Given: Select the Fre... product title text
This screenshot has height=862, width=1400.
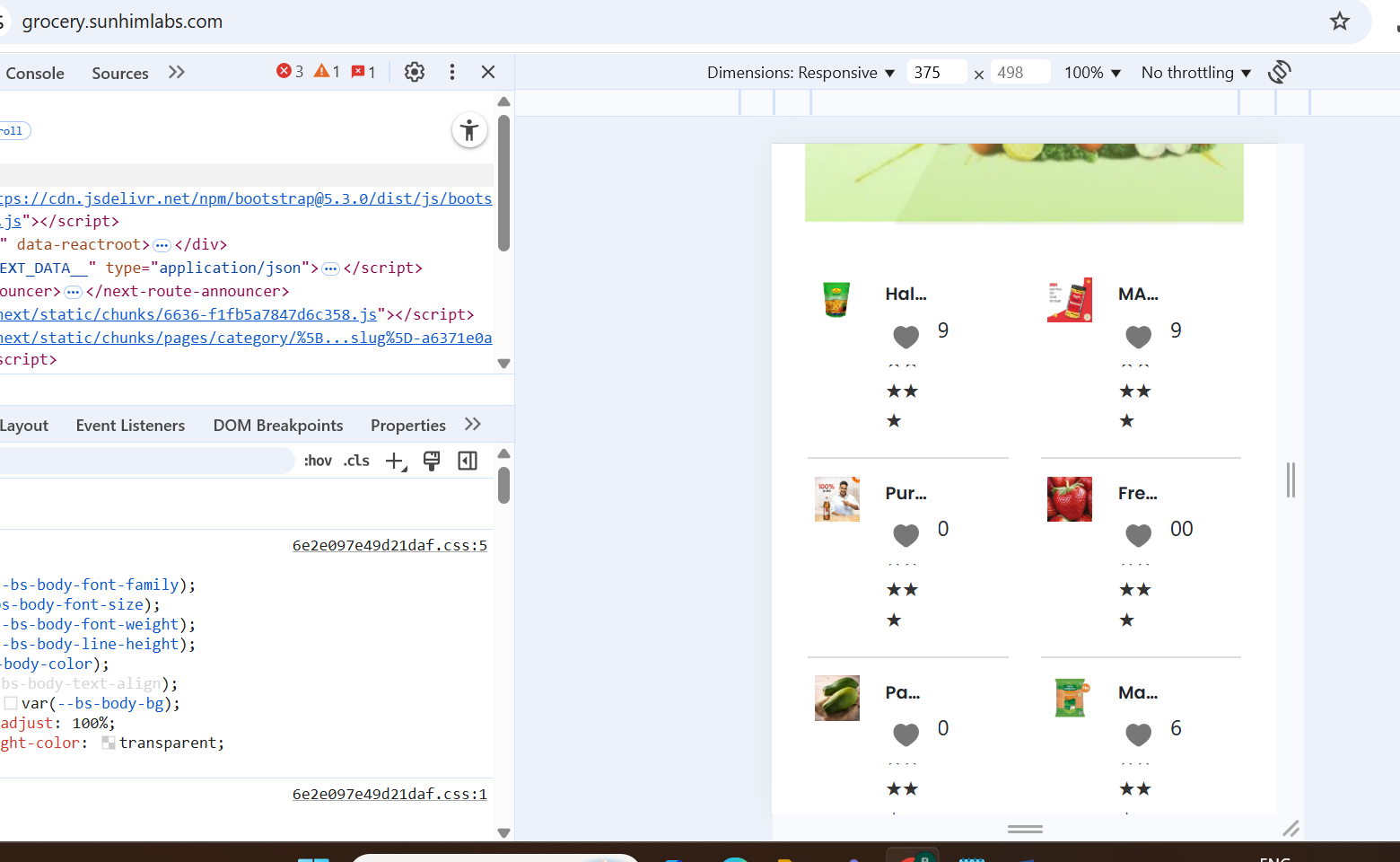Looking at the screenshot, I should [1138, 493].
